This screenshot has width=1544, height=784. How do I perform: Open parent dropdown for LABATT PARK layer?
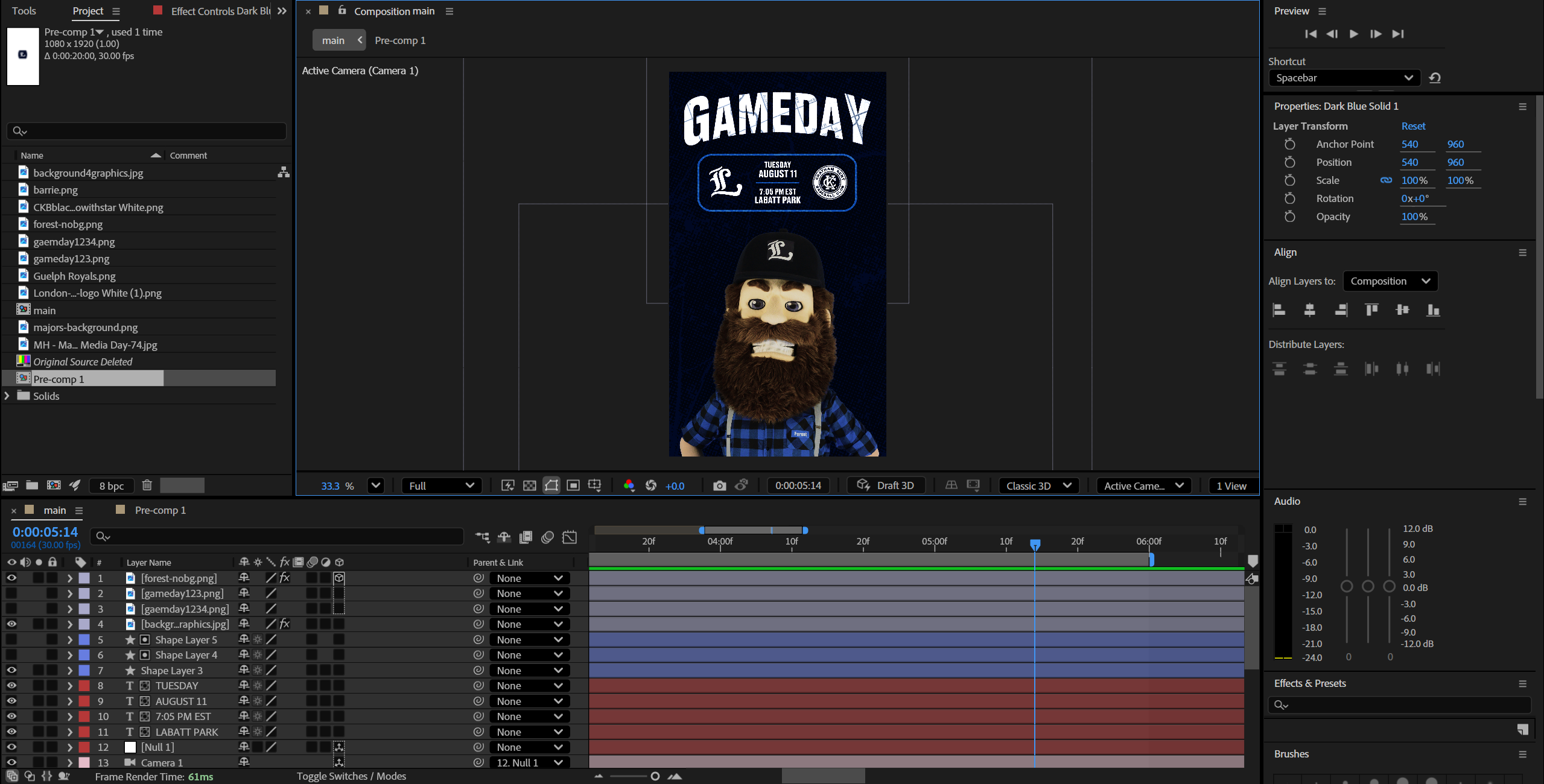point(529,732)
